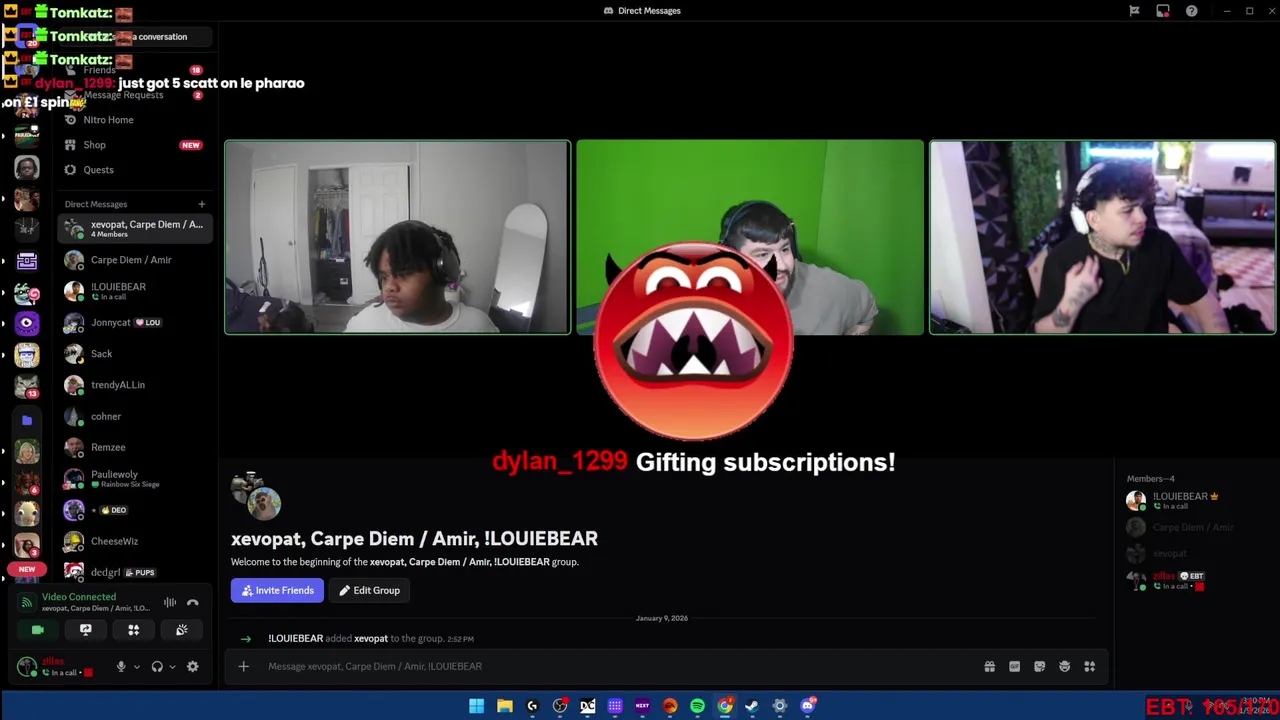Open connection info signal icon

tap(27, 602)
